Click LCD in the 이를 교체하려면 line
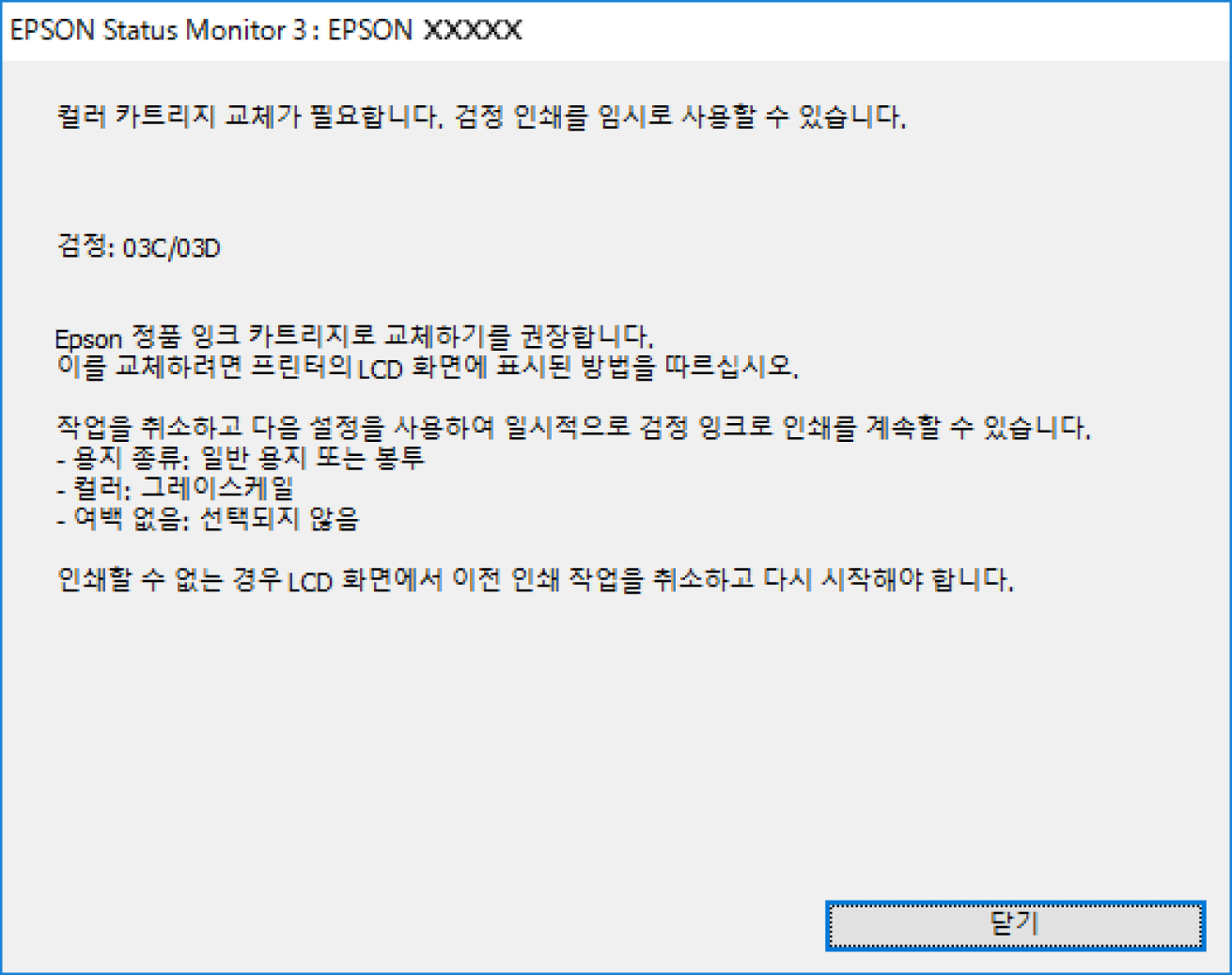Screen dimensions: 1232x975 [381, 369]
